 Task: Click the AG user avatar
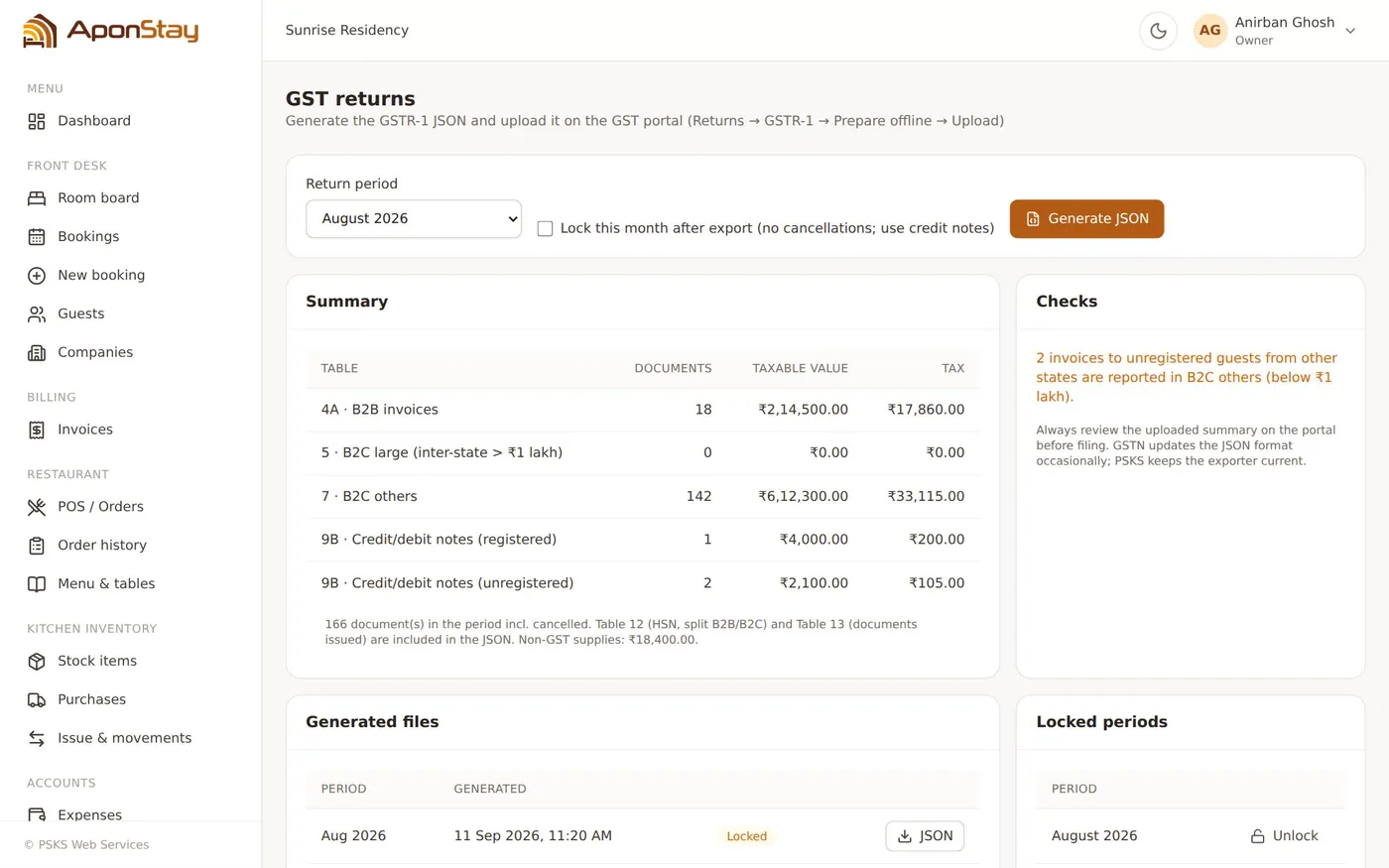1209,31
